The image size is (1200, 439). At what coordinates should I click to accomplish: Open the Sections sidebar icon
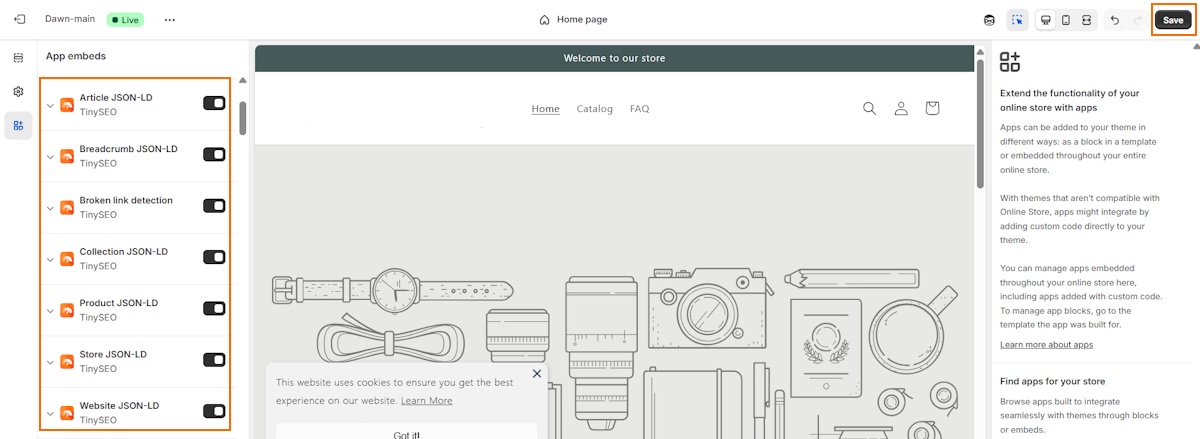[x=18, y=58]
